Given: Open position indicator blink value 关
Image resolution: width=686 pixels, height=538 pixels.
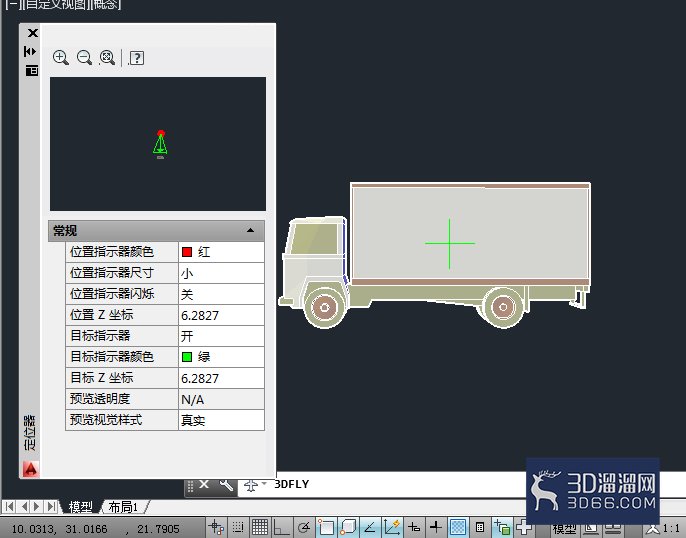Looking at the screenshot, I should (221, 294).
